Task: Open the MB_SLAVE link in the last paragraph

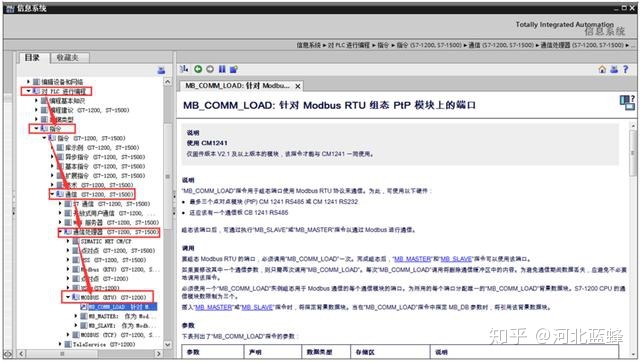Action: (x=257, y=307)
